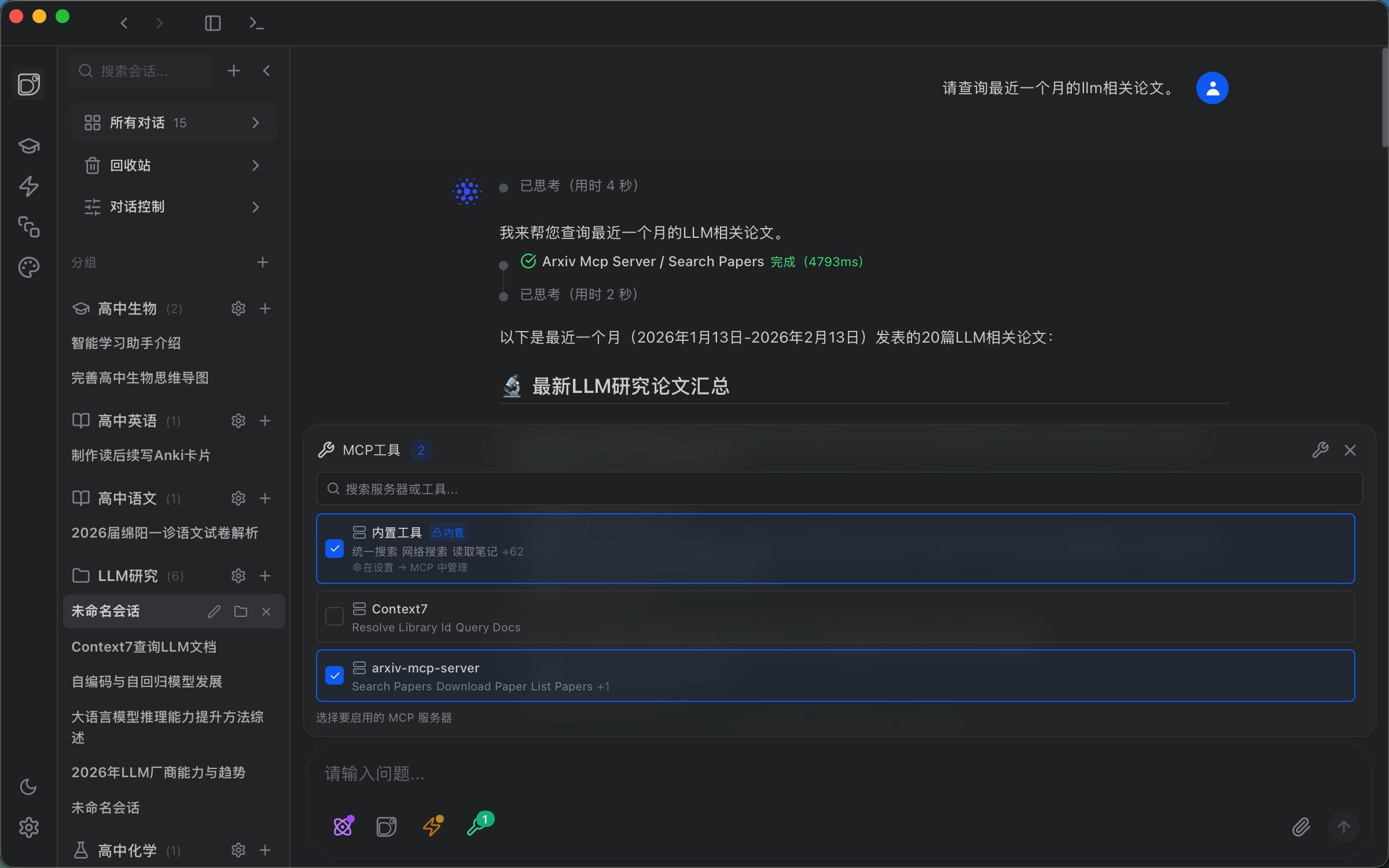Open the palette theme section
The image size is (1389, 868).
(29, 267)
